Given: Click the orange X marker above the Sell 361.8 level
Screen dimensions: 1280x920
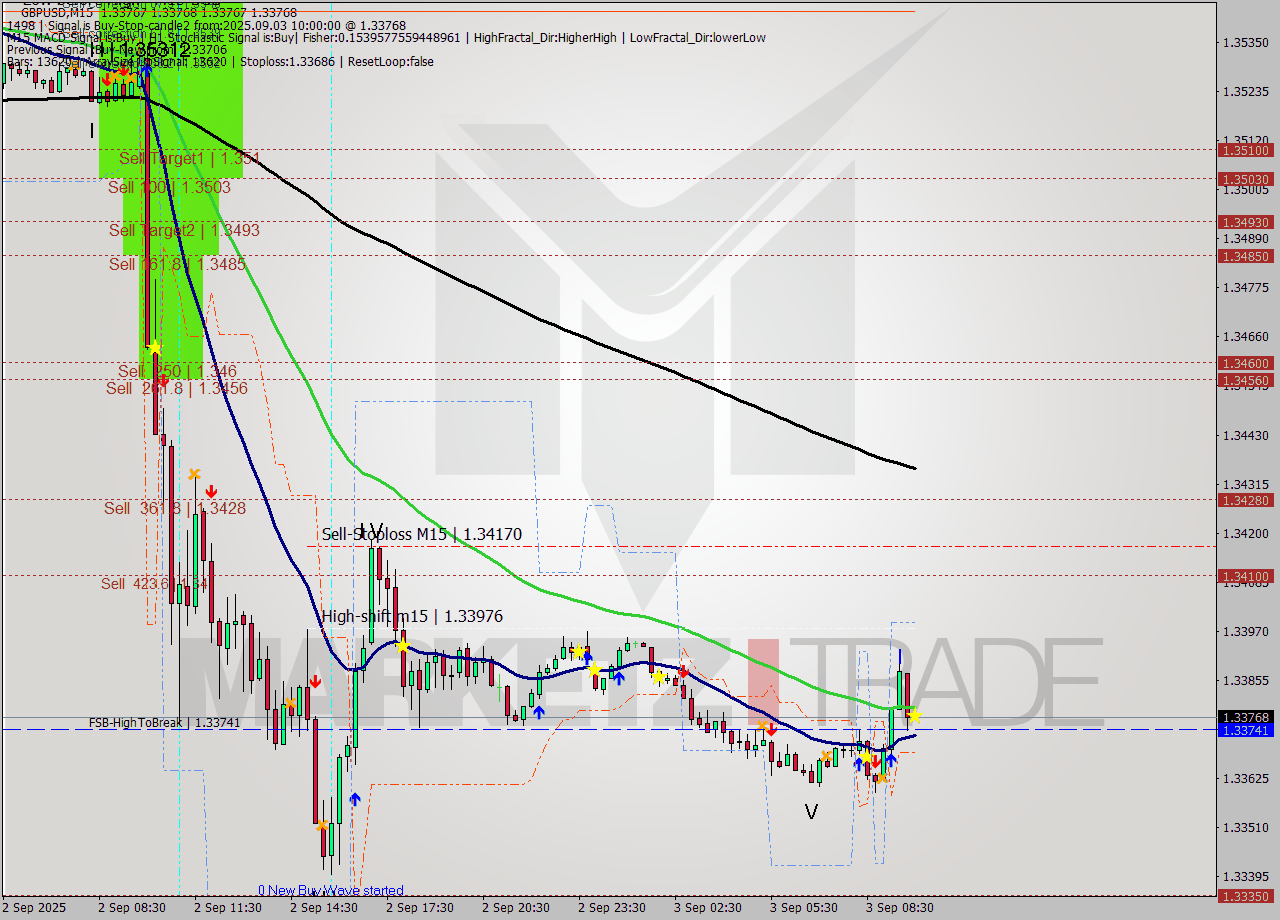Looking at the screenshot, I should point(194,474).
